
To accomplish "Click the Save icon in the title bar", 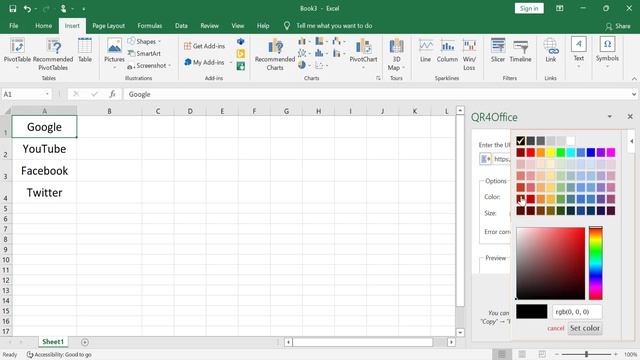I will click(13, 9).
